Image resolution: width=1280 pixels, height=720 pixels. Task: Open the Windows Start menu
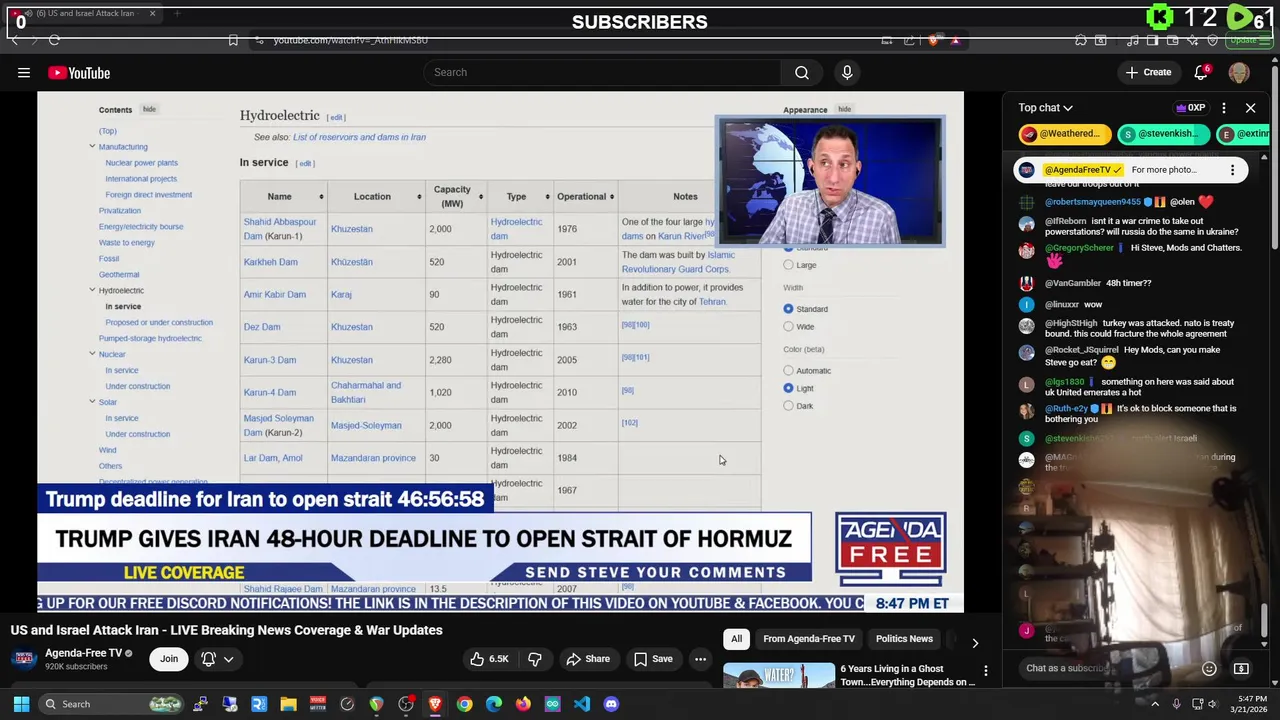21,704
